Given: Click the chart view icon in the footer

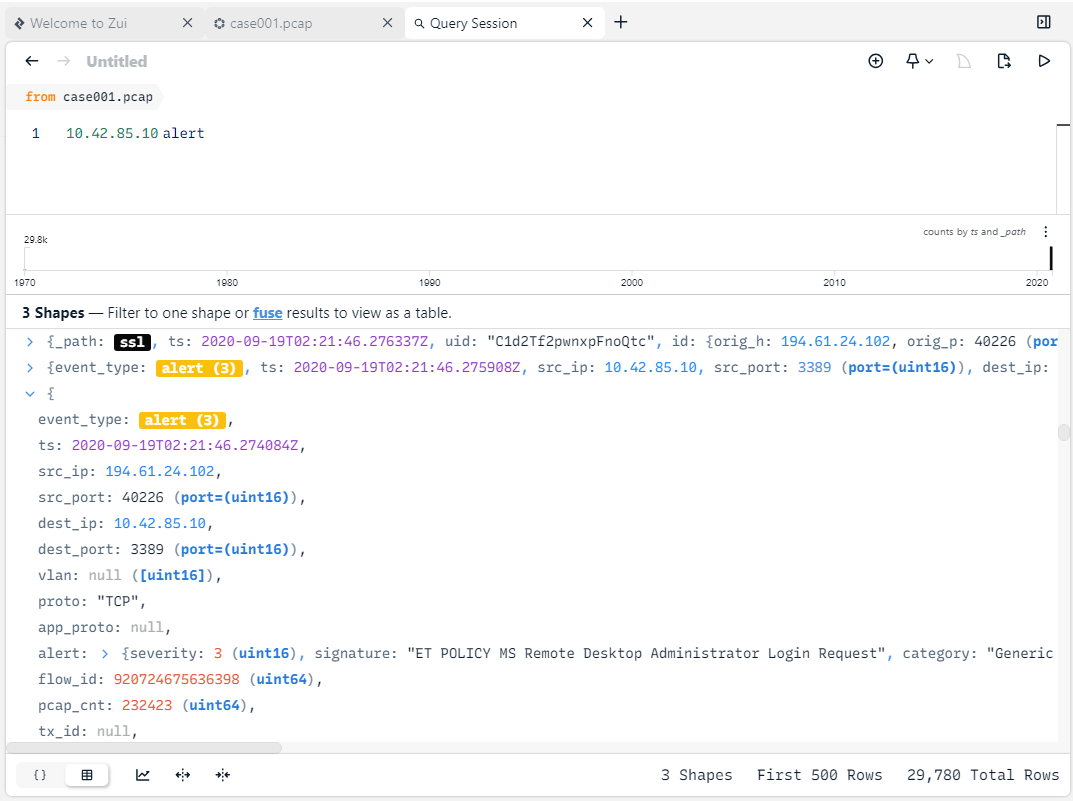Looking at the screenshot, I should (x=143, y=775).
